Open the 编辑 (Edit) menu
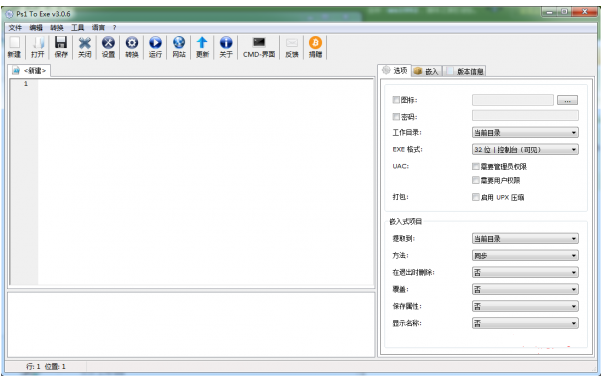 click(36, 28)
